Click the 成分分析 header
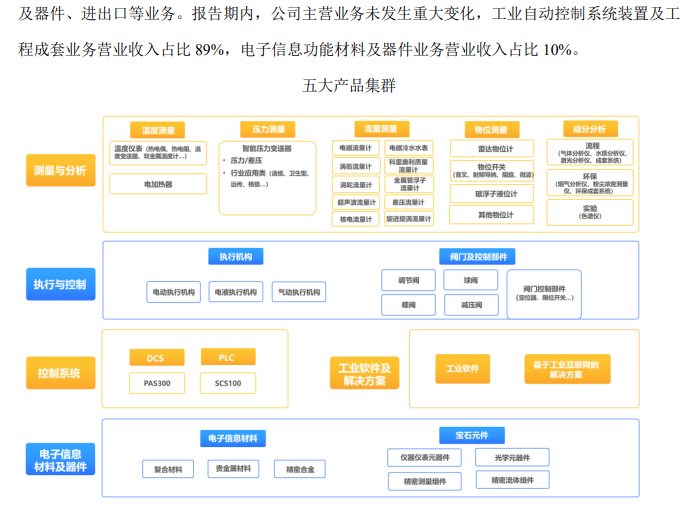The image size is (697, 508). tap(589, 129)
